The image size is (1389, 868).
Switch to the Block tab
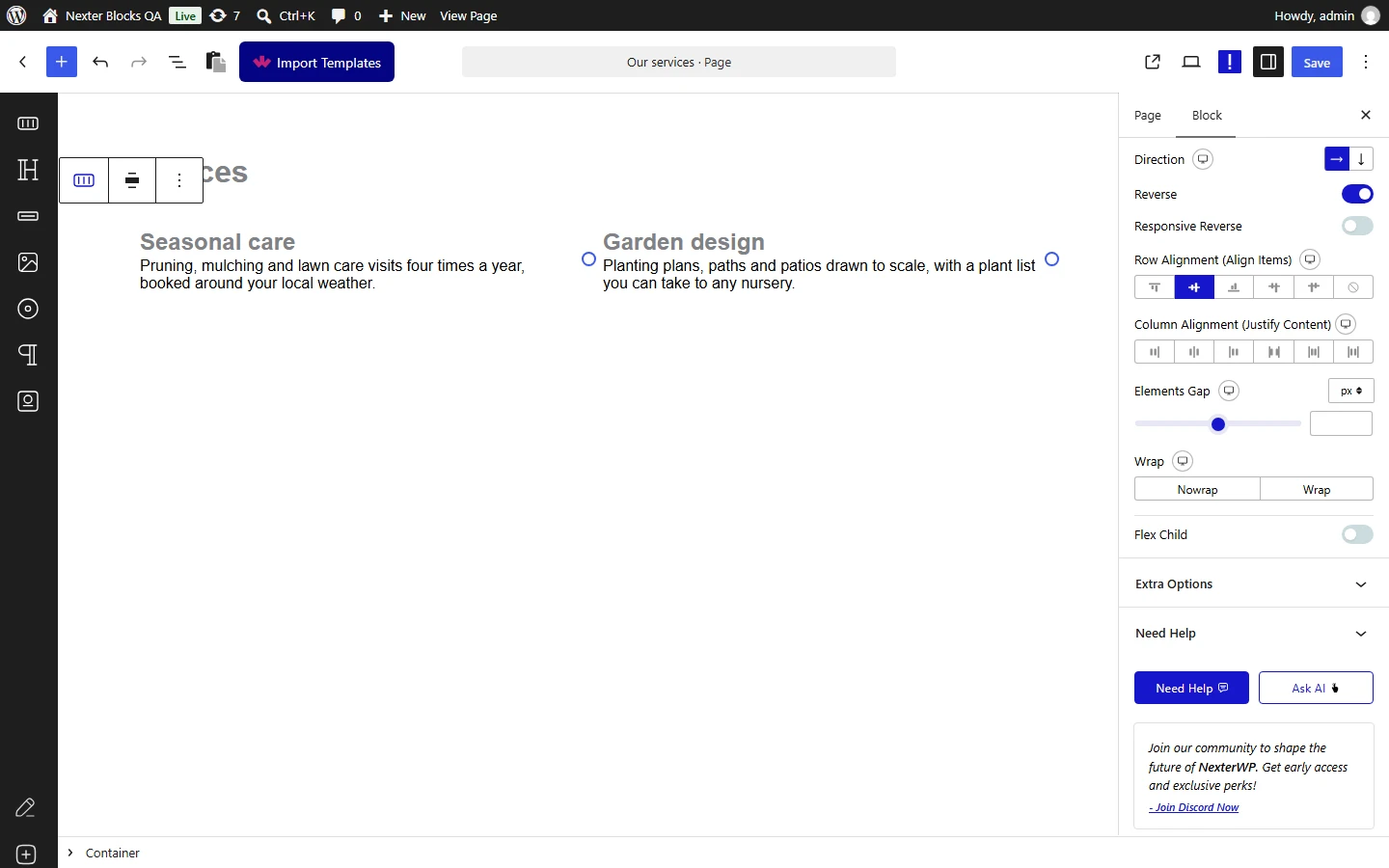coord(1207,115)
